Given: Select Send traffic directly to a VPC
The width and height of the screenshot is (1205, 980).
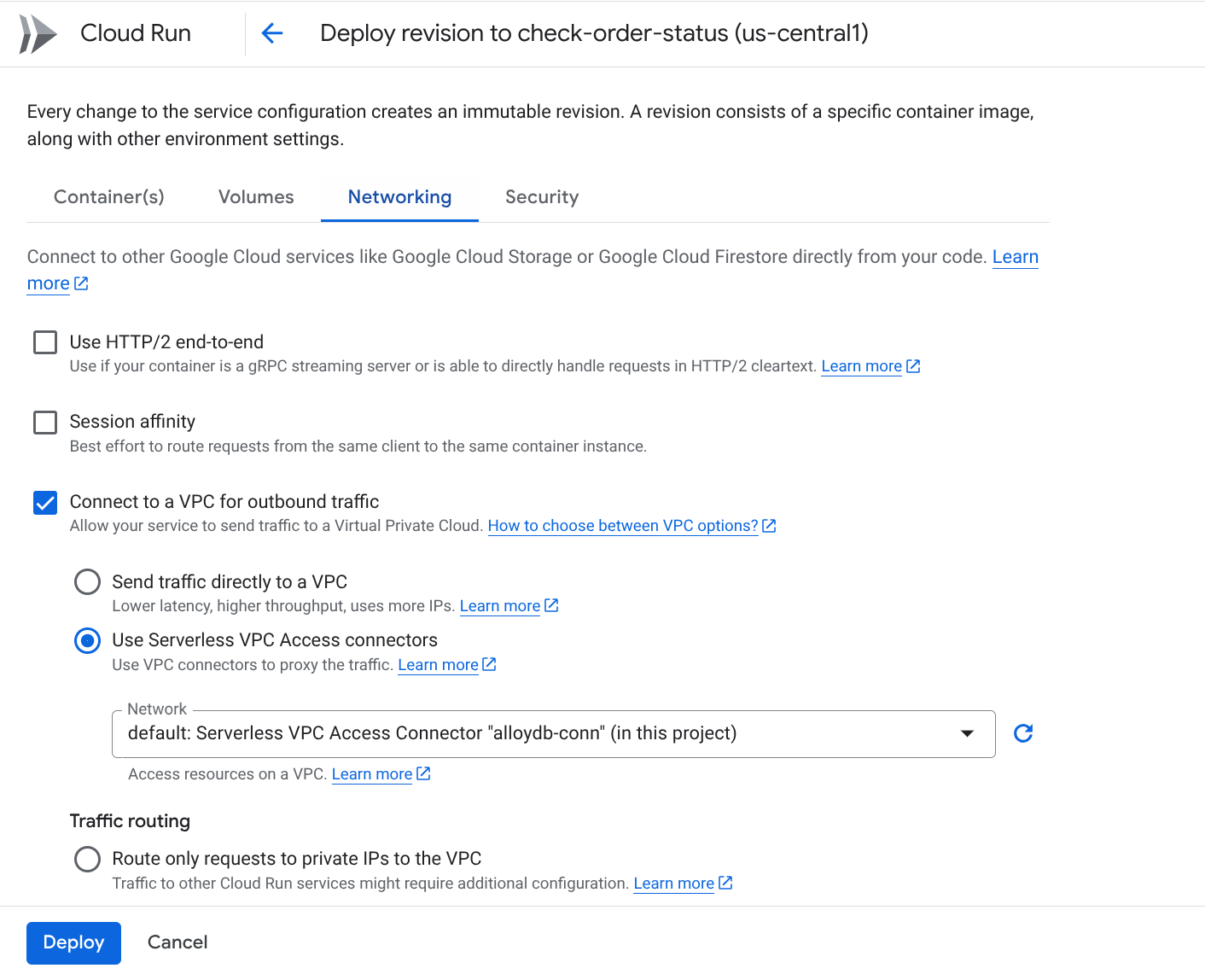Looking at the screenshot, I should coord(87,582).
